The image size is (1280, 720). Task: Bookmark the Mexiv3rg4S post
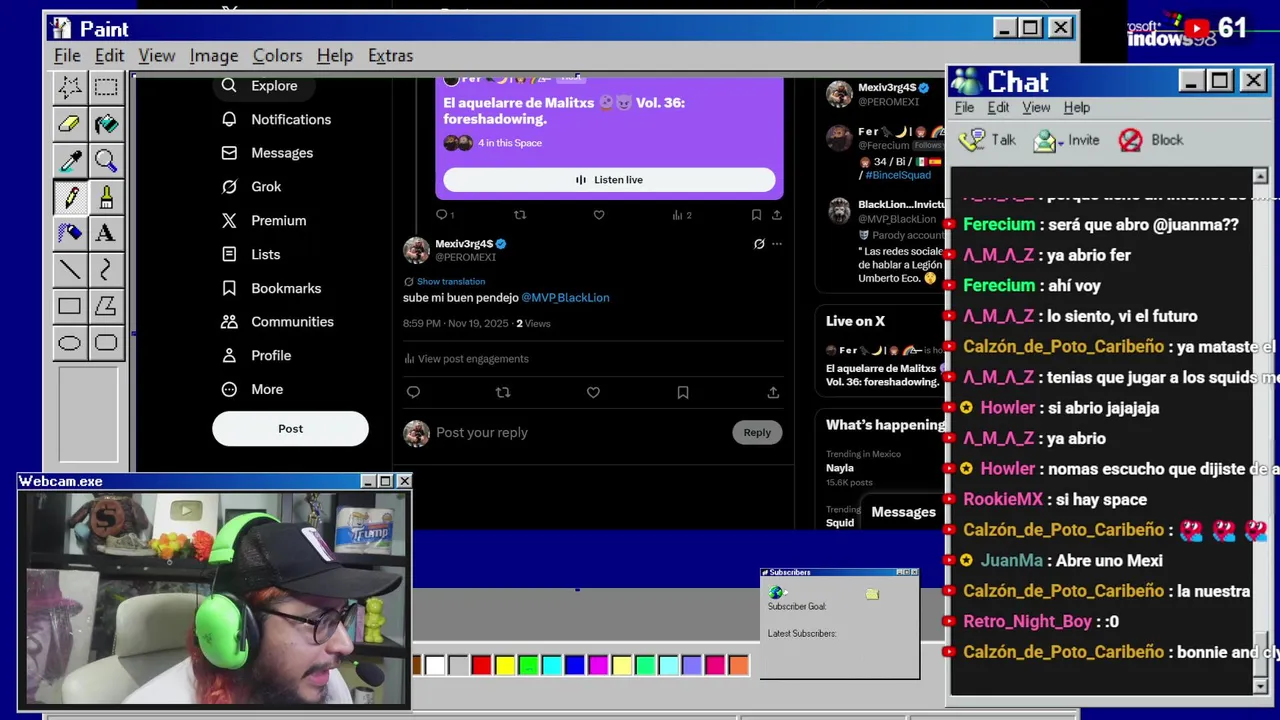683,392
